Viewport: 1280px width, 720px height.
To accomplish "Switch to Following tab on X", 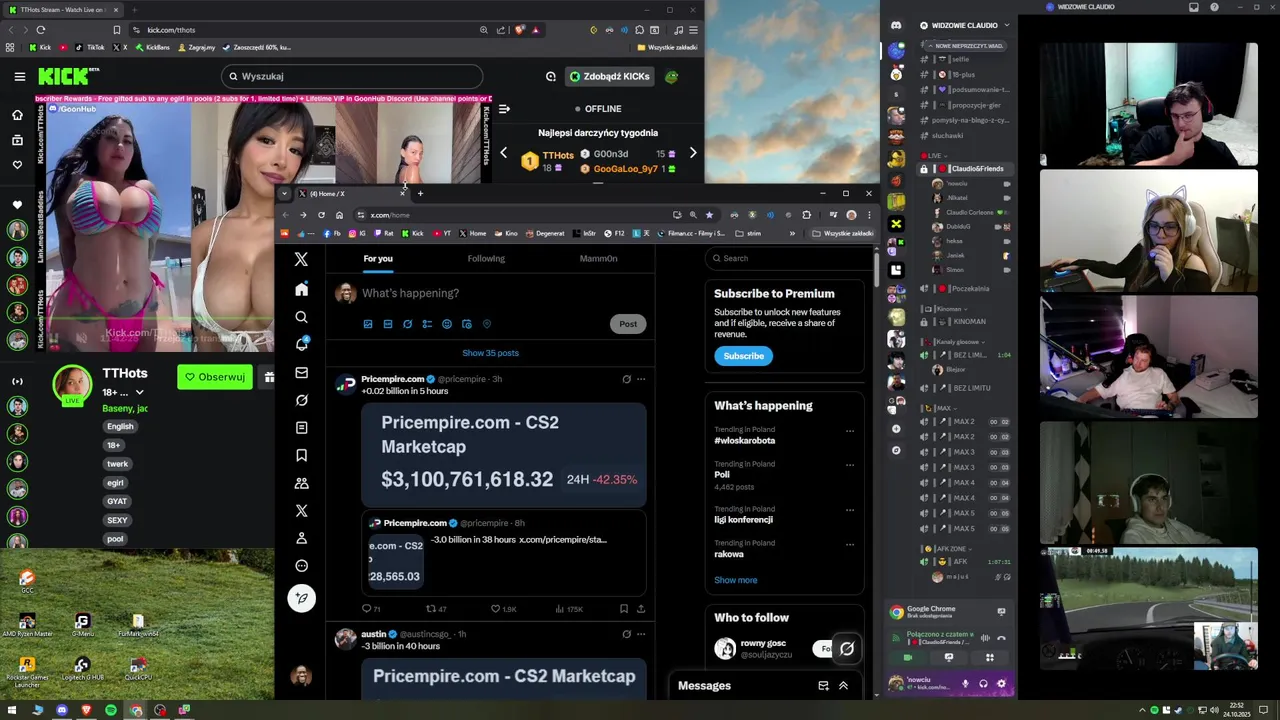I will pos(486,258).
